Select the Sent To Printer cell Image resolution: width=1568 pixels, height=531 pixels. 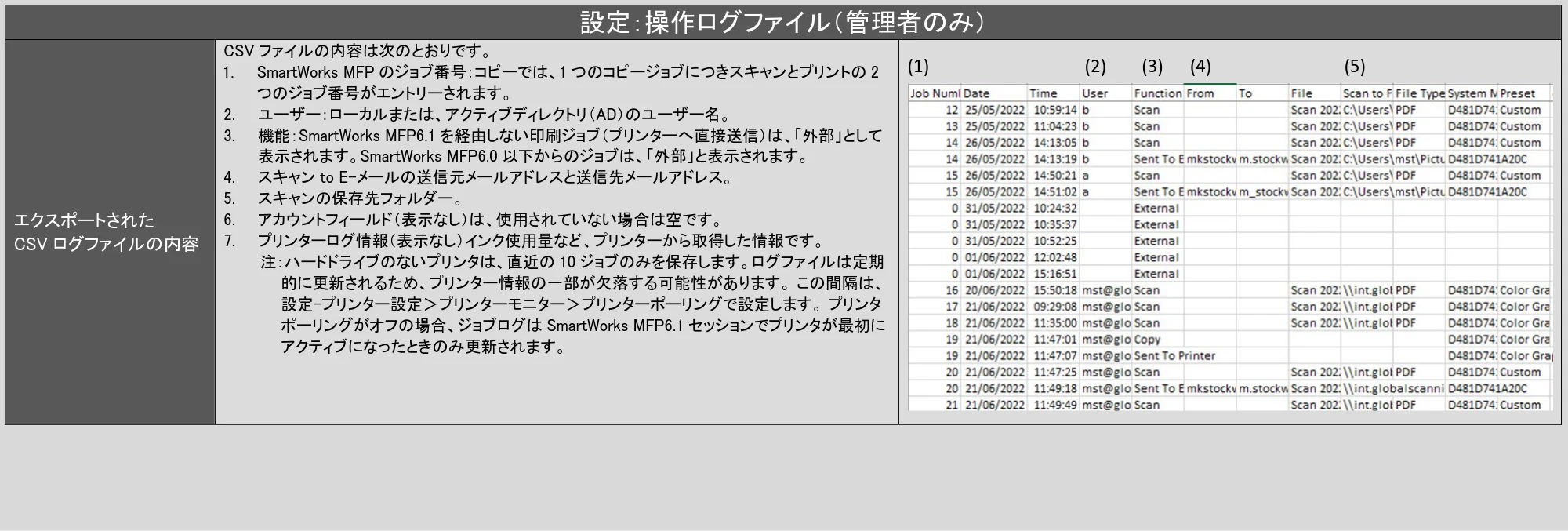coord(1174,355)
